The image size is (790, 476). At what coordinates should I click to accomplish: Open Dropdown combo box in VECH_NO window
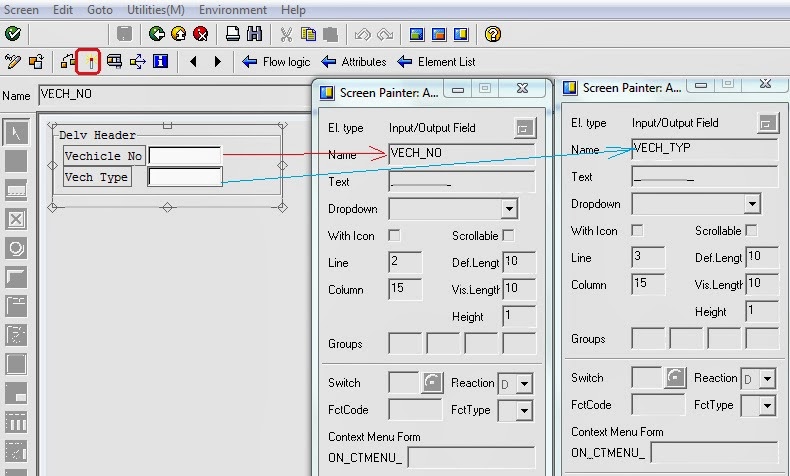coord(509,209)
